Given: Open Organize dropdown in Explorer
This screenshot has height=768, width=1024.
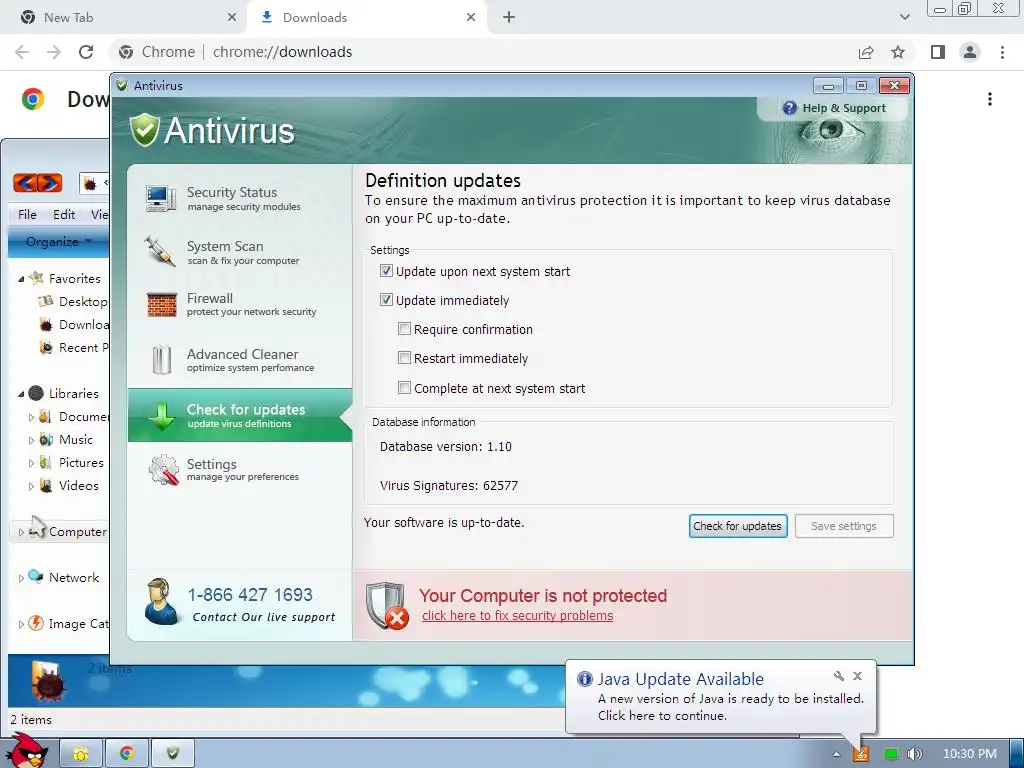Looking at the screenshot, I should pos(57,242).
